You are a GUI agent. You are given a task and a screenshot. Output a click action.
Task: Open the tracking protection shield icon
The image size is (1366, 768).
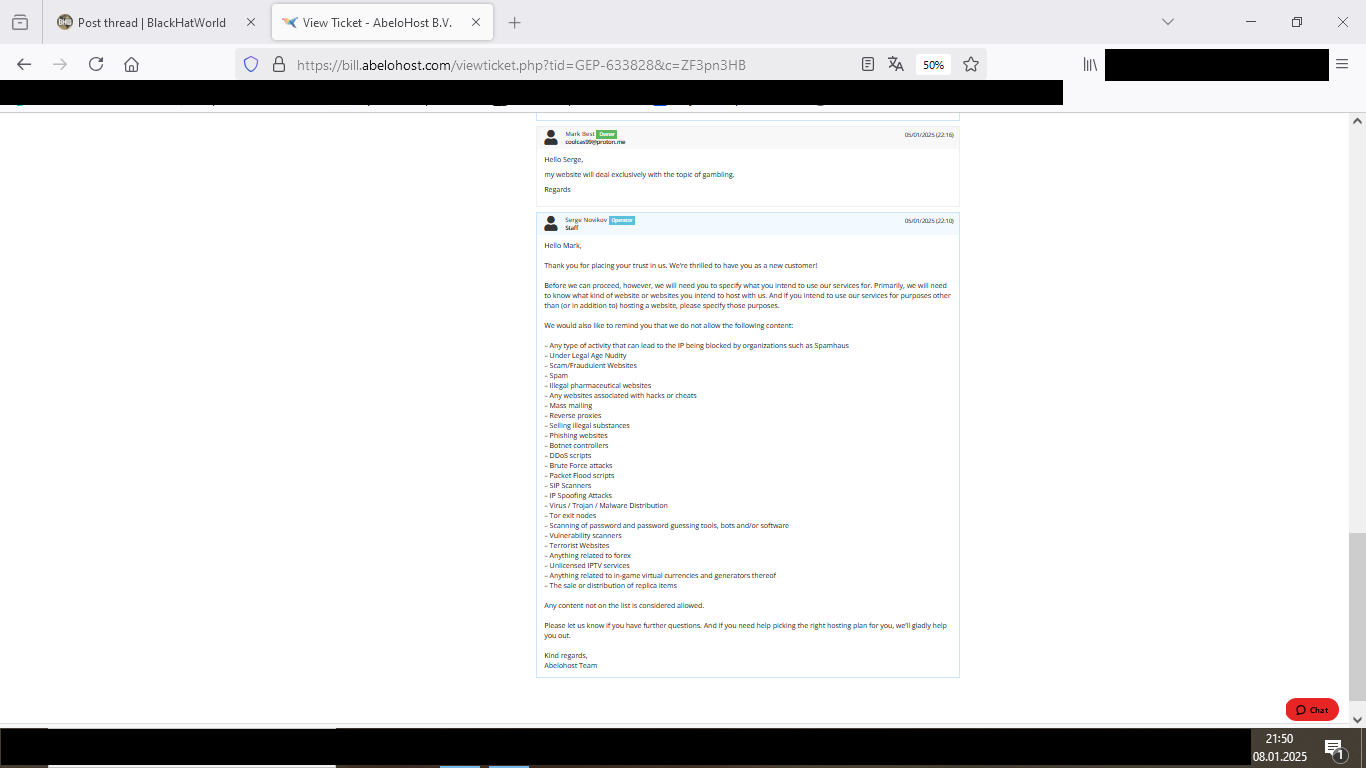click(251, 64)
